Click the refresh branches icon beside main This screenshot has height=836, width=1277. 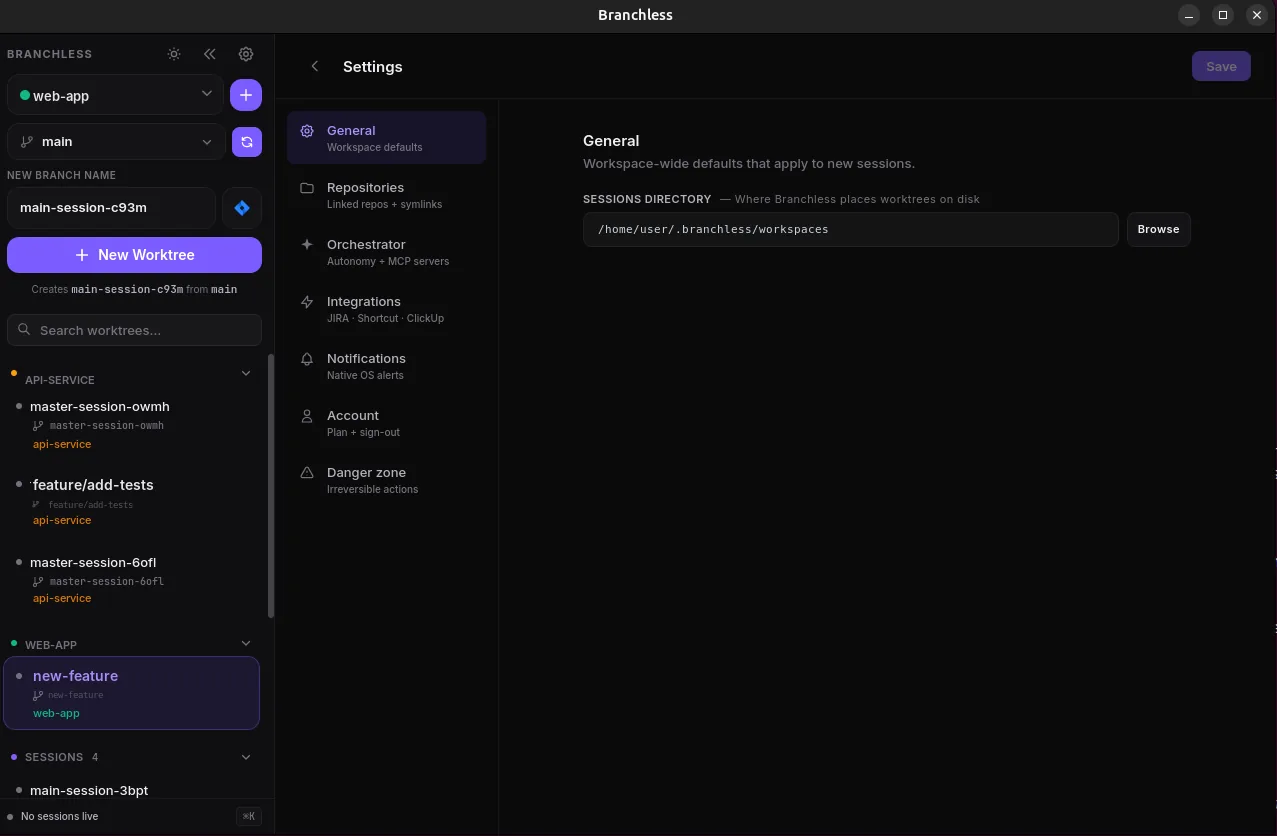coord(247,142)
